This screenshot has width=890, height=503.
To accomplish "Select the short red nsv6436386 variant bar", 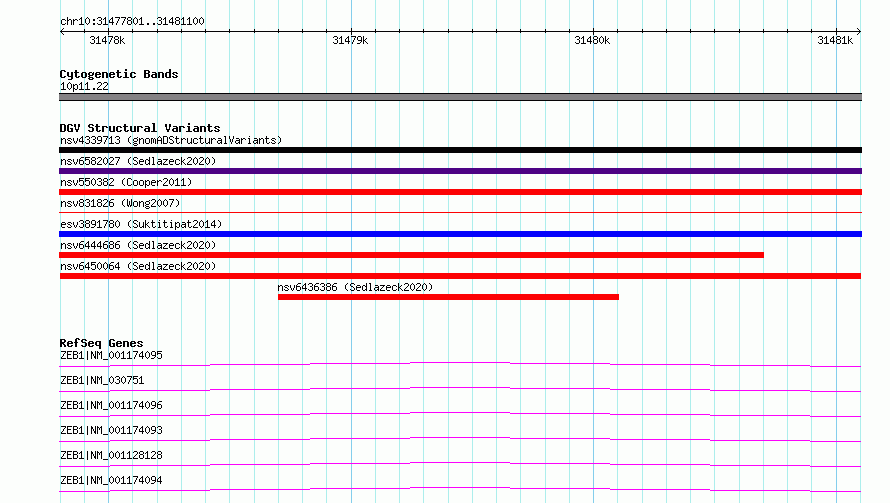I will [x=448, y=297].
